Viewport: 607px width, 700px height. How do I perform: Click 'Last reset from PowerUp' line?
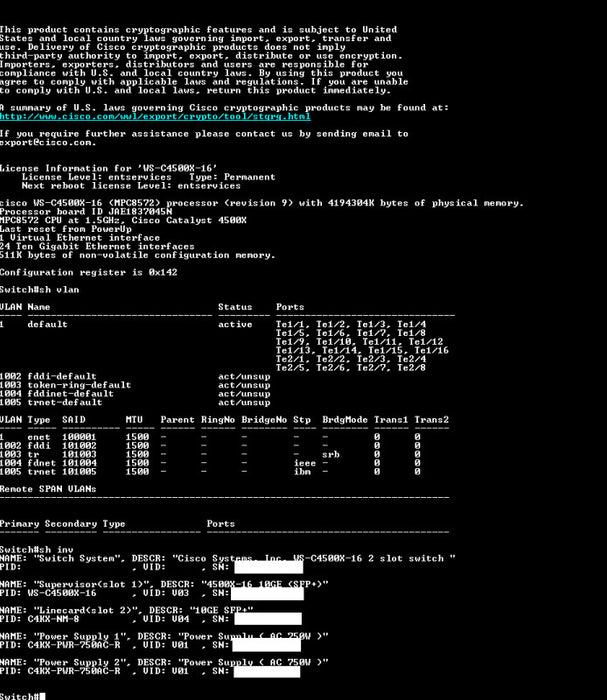[x=66, y=229]
